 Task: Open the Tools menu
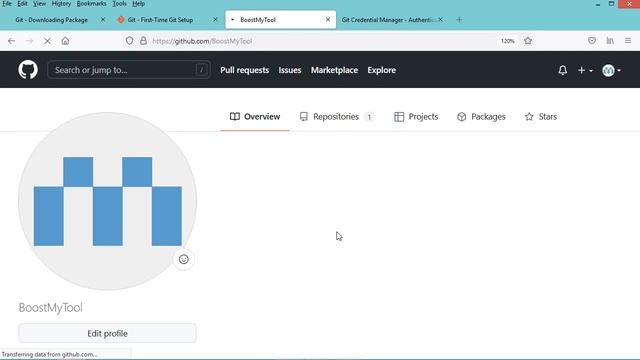(120, 4)
